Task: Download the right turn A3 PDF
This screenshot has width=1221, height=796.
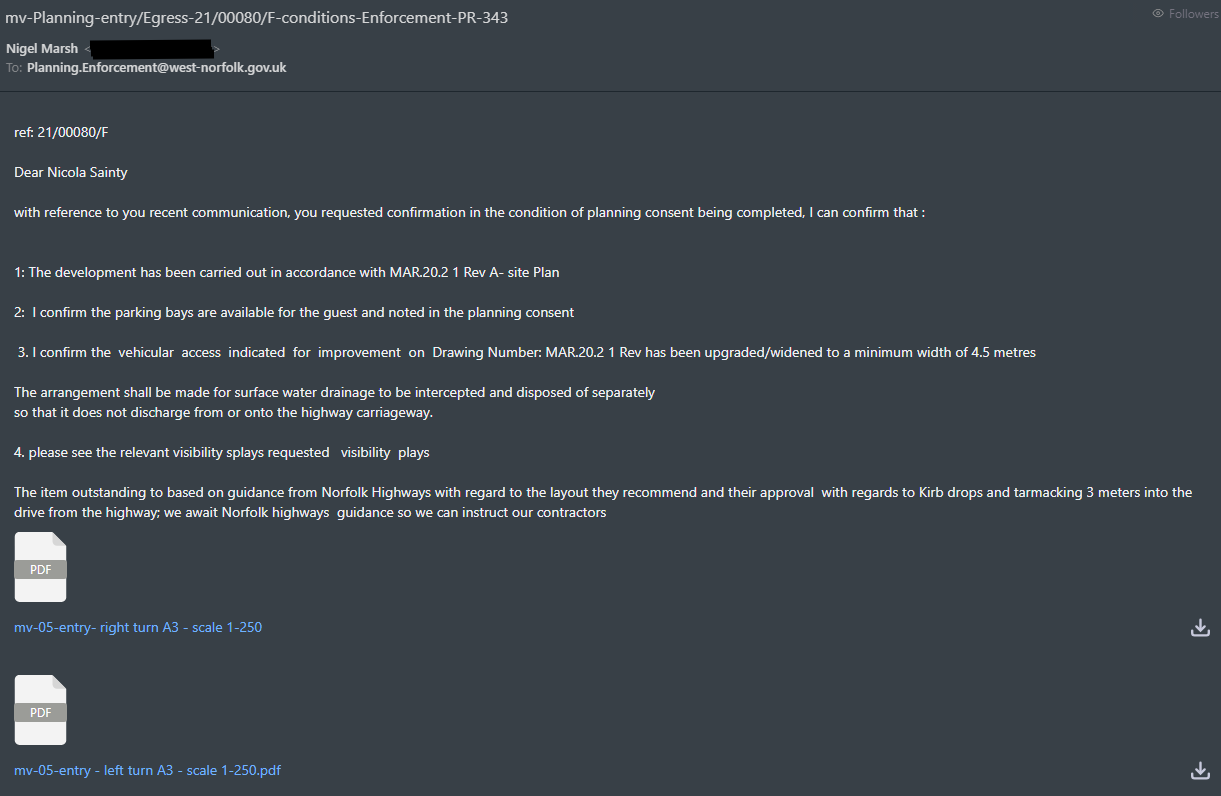Action: coord(1200,628)
